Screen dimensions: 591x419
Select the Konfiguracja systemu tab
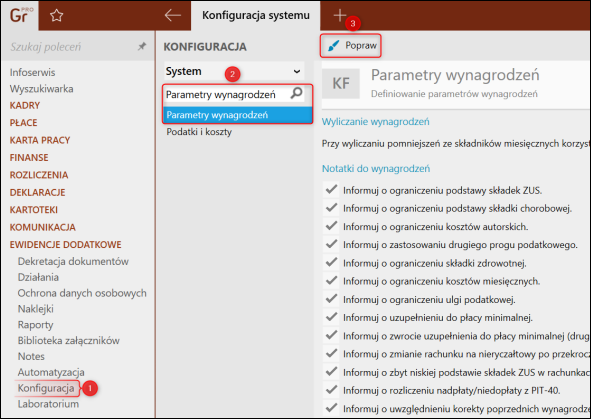coord(256,15)
